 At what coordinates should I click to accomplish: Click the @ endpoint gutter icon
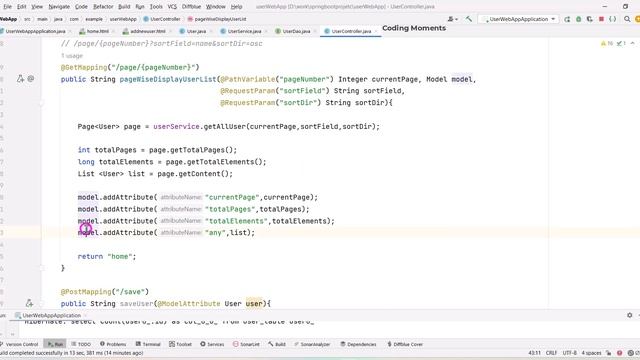pos(31,79)
